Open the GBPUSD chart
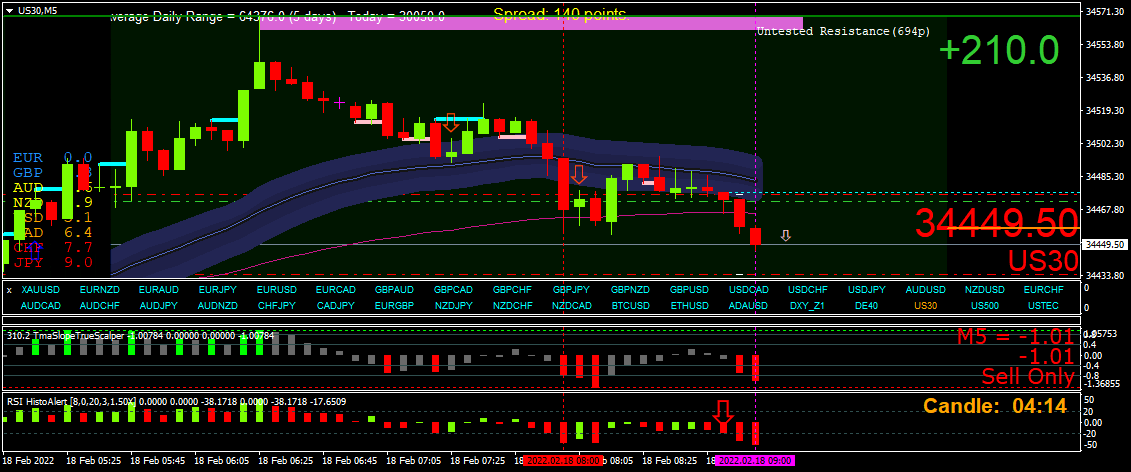 tap(690, 289)
